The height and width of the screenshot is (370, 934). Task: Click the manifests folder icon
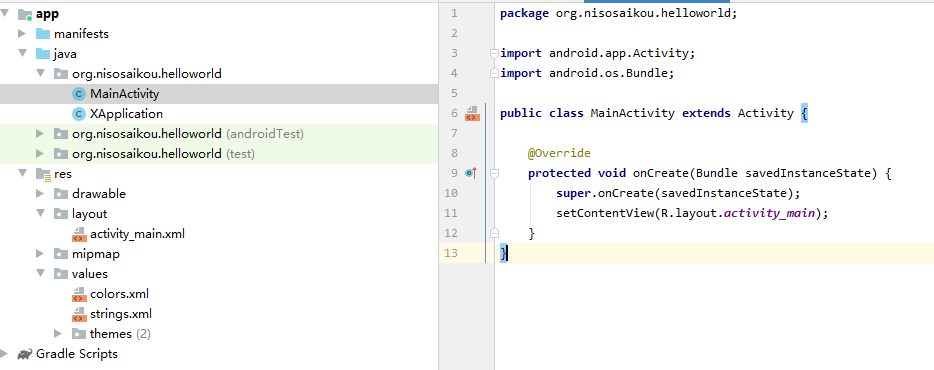click(x=43, y=33)
